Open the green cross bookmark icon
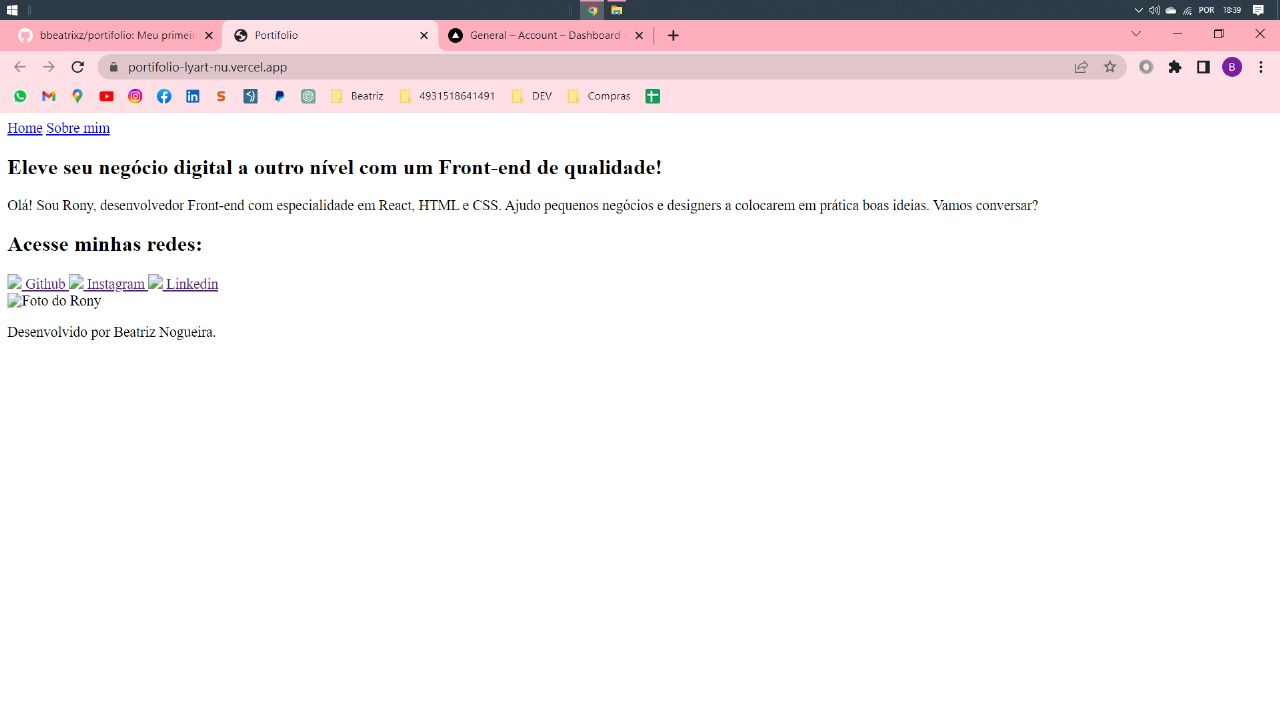The image size is (1280, 720). click(x=652, y=96)
